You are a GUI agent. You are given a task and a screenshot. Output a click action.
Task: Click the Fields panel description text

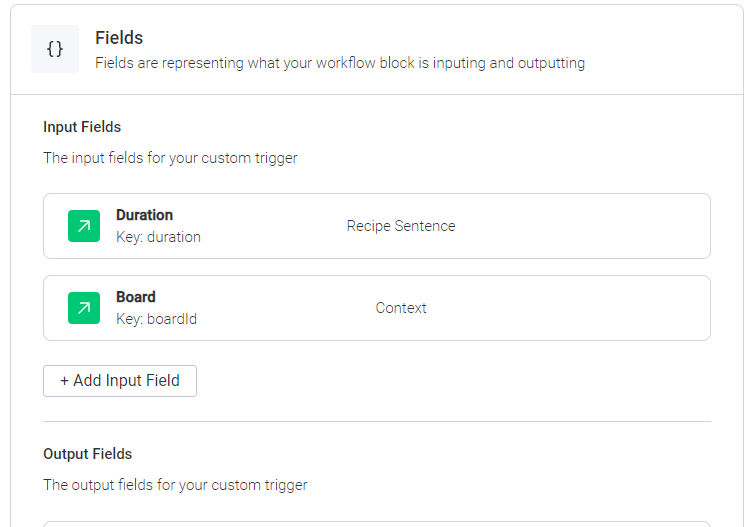pyautogui.click(x=340, y=63)
